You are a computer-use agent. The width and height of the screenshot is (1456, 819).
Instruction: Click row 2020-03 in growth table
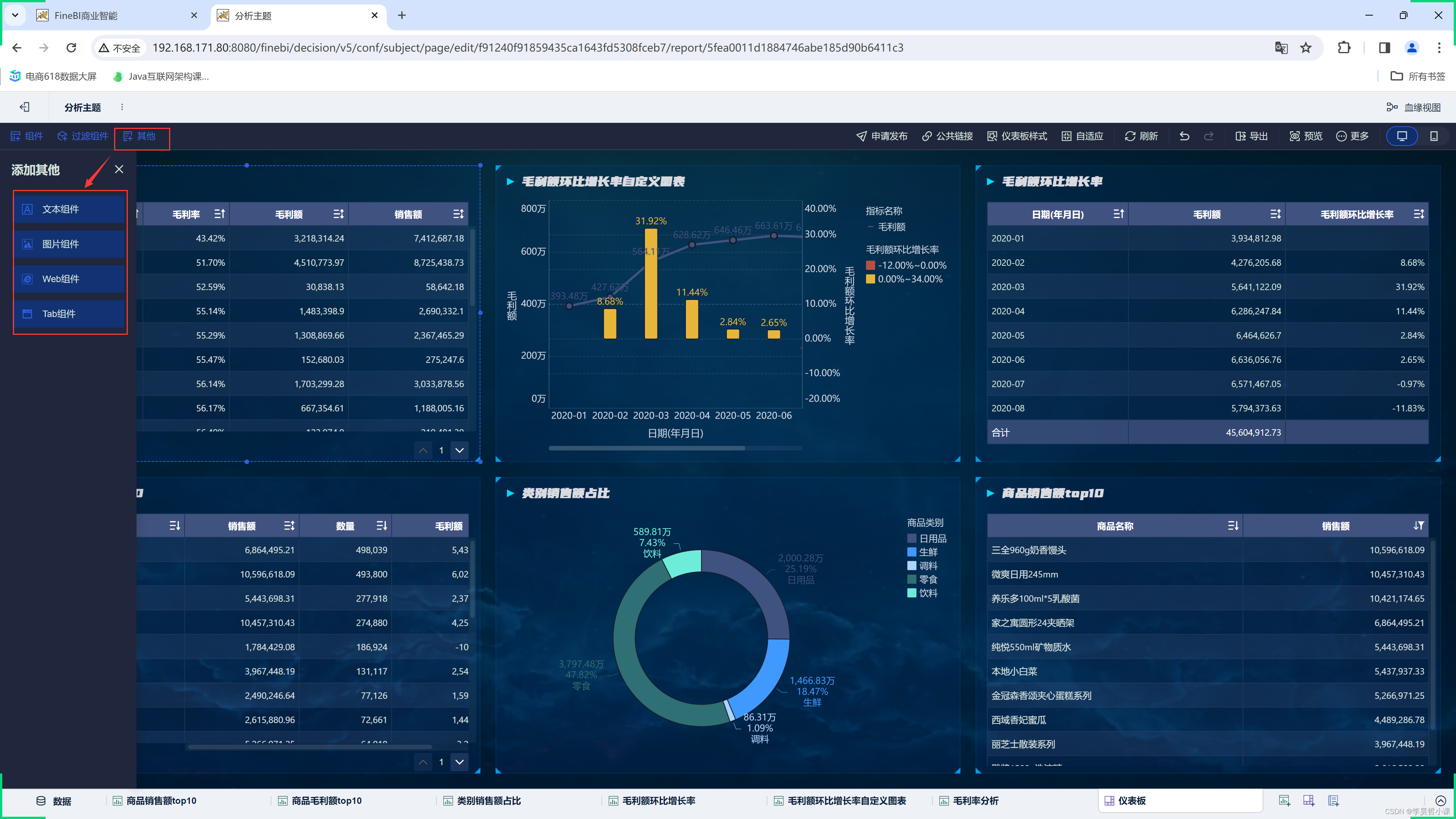pyautogui.click(x=1207, y=287)
